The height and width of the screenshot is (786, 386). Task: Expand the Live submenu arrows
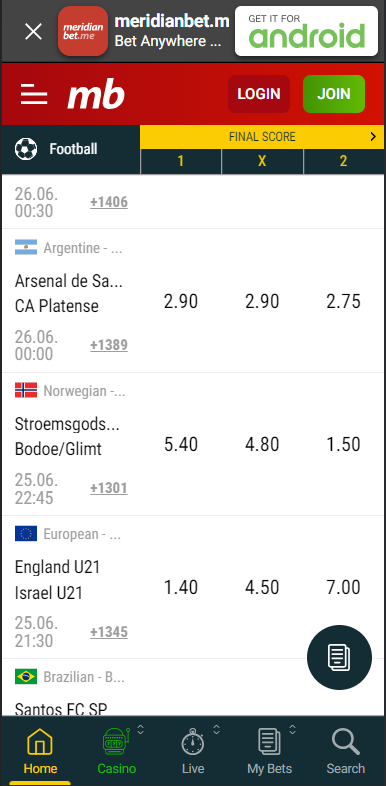point(217,730)
